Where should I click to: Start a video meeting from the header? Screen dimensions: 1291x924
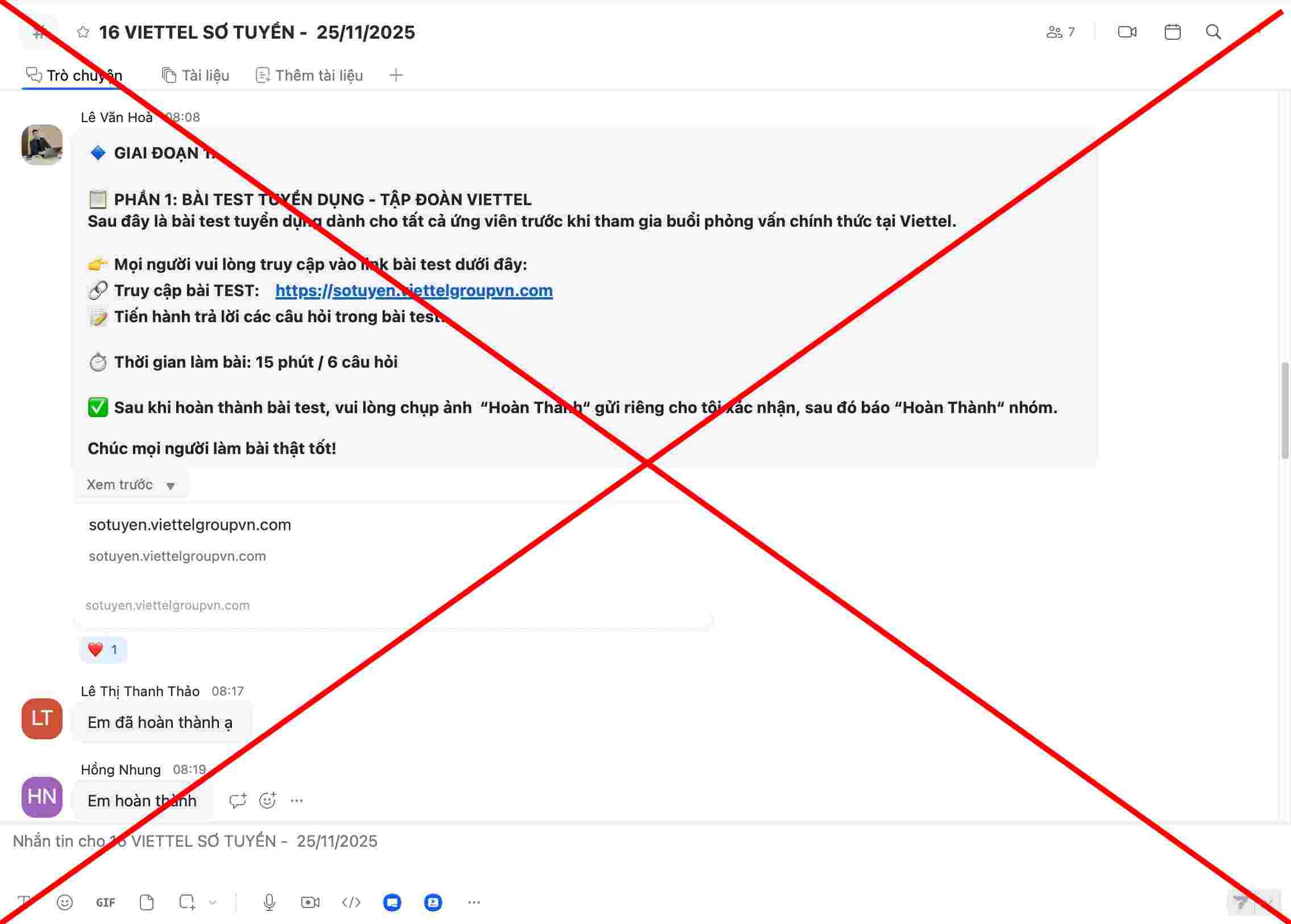1127,32
